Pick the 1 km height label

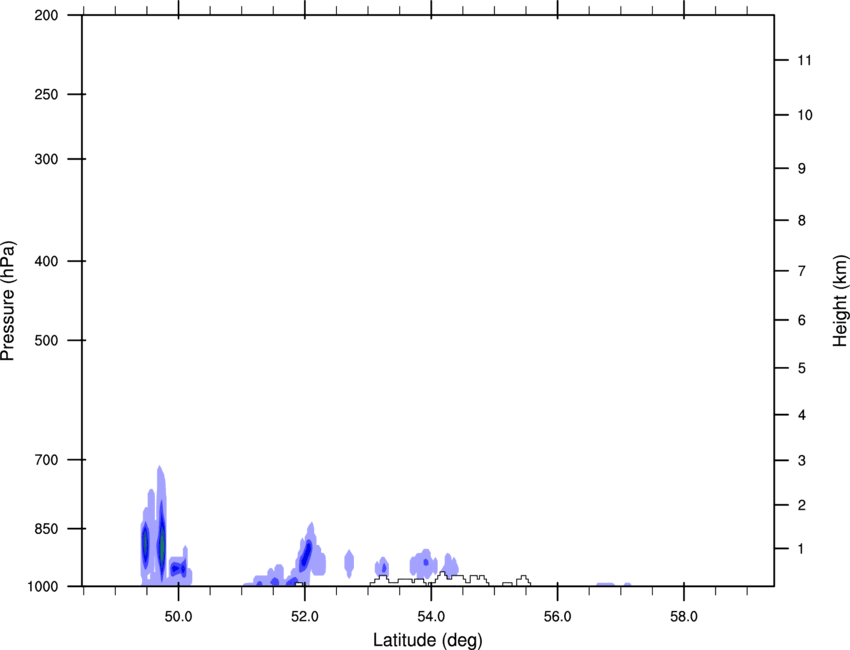(x=802, y=549)
